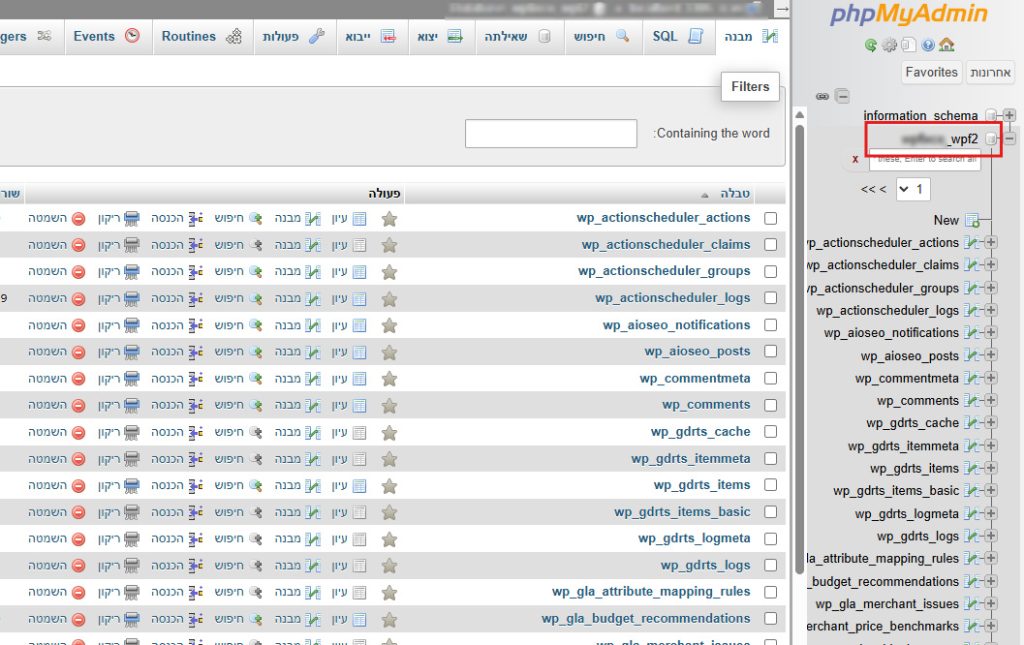Click red drop icon for wp_comments
The image size is (1024, 645).
[78, 405]
